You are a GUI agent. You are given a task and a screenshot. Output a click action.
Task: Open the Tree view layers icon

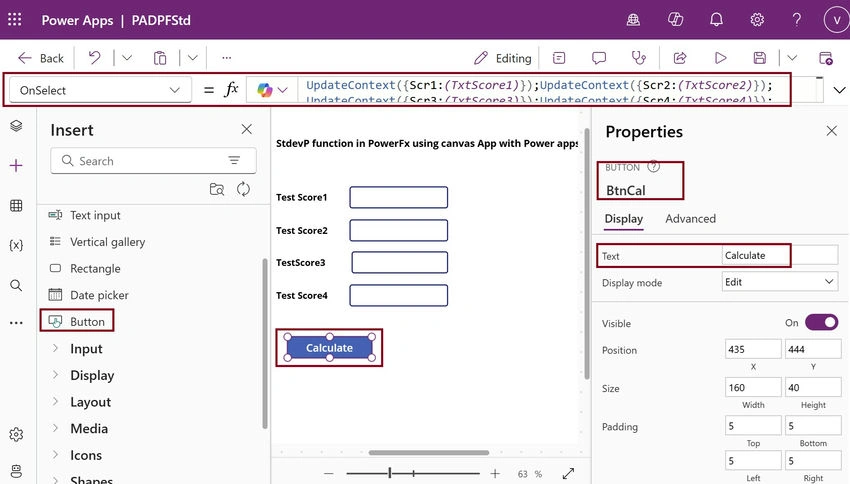click(16, 126)
